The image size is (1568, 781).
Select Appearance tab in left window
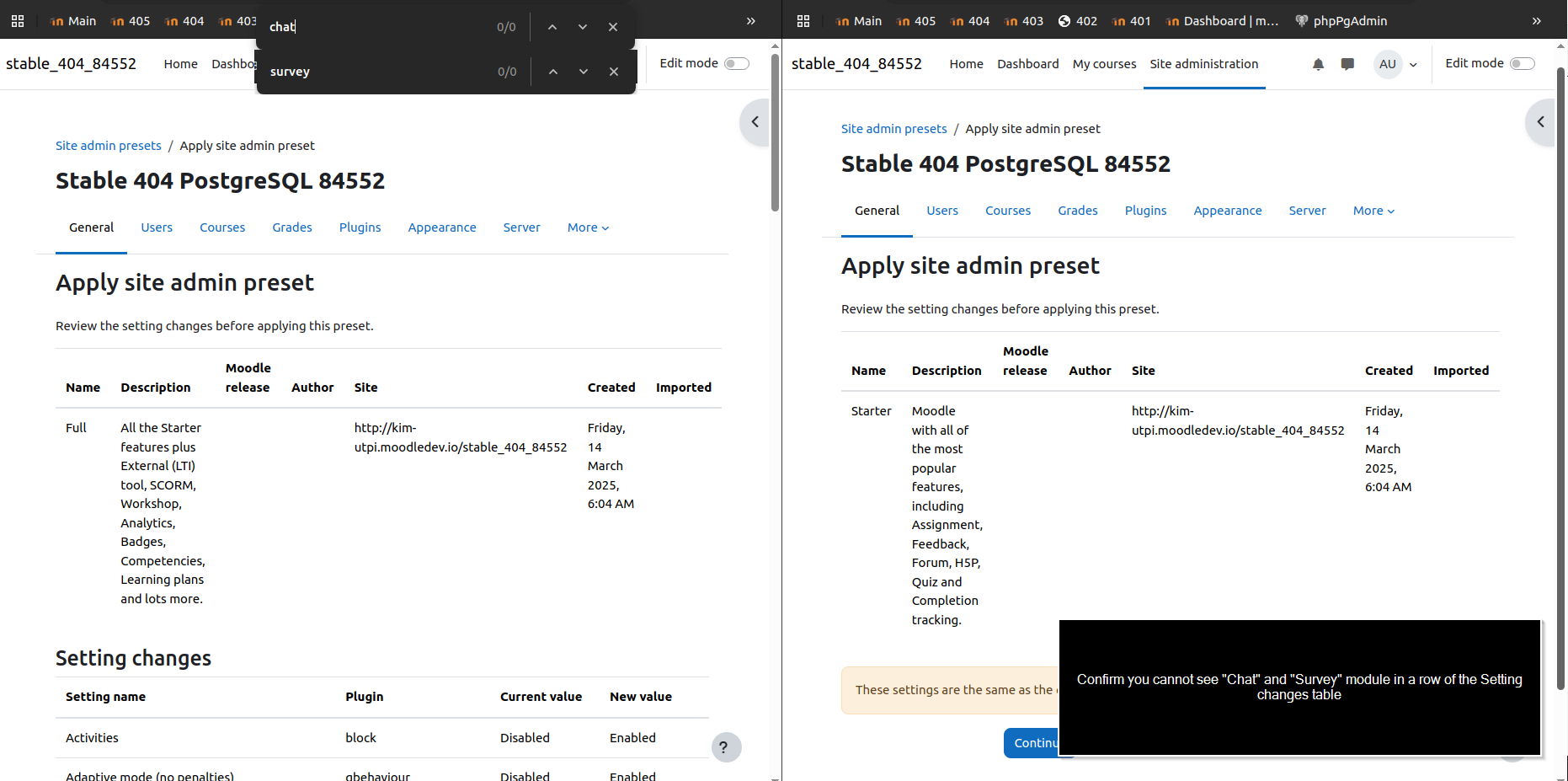point(442,227)
